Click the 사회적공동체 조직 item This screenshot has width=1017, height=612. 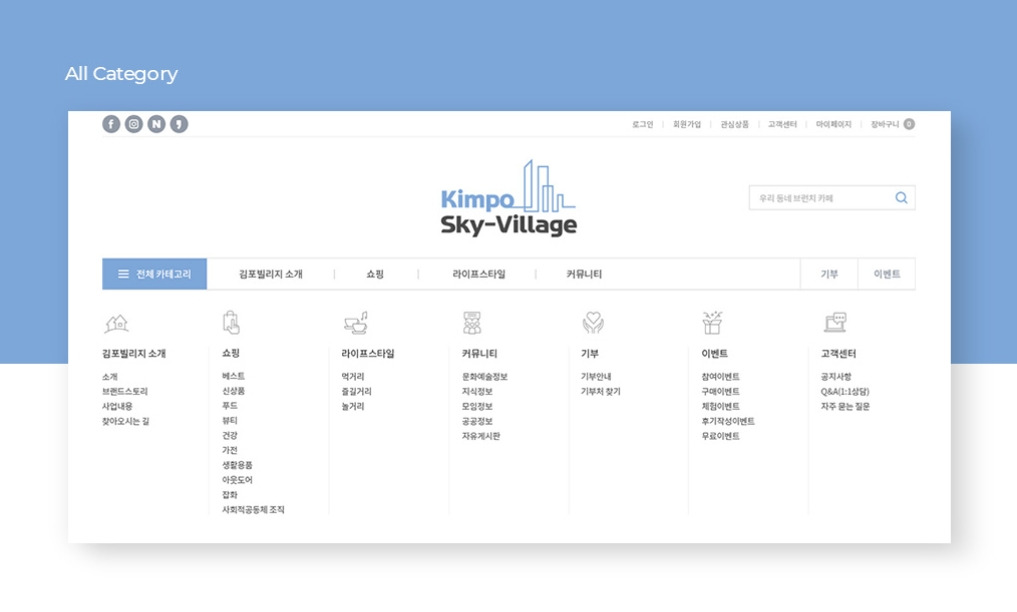coord(253,510)
